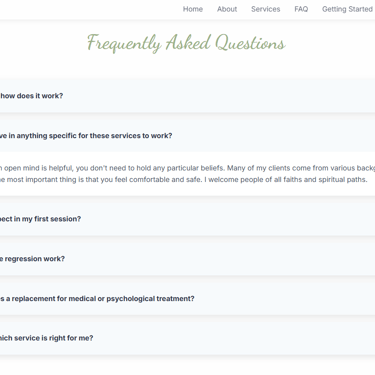Open the Services menu item
Screen dimensions: 375x375
pos(266,9)
